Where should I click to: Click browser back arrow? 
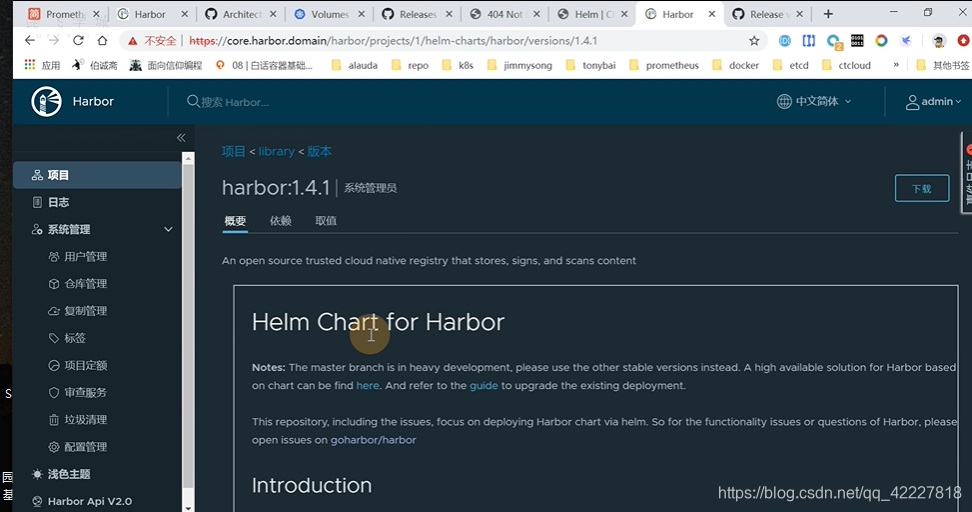[x=29, y=41]
